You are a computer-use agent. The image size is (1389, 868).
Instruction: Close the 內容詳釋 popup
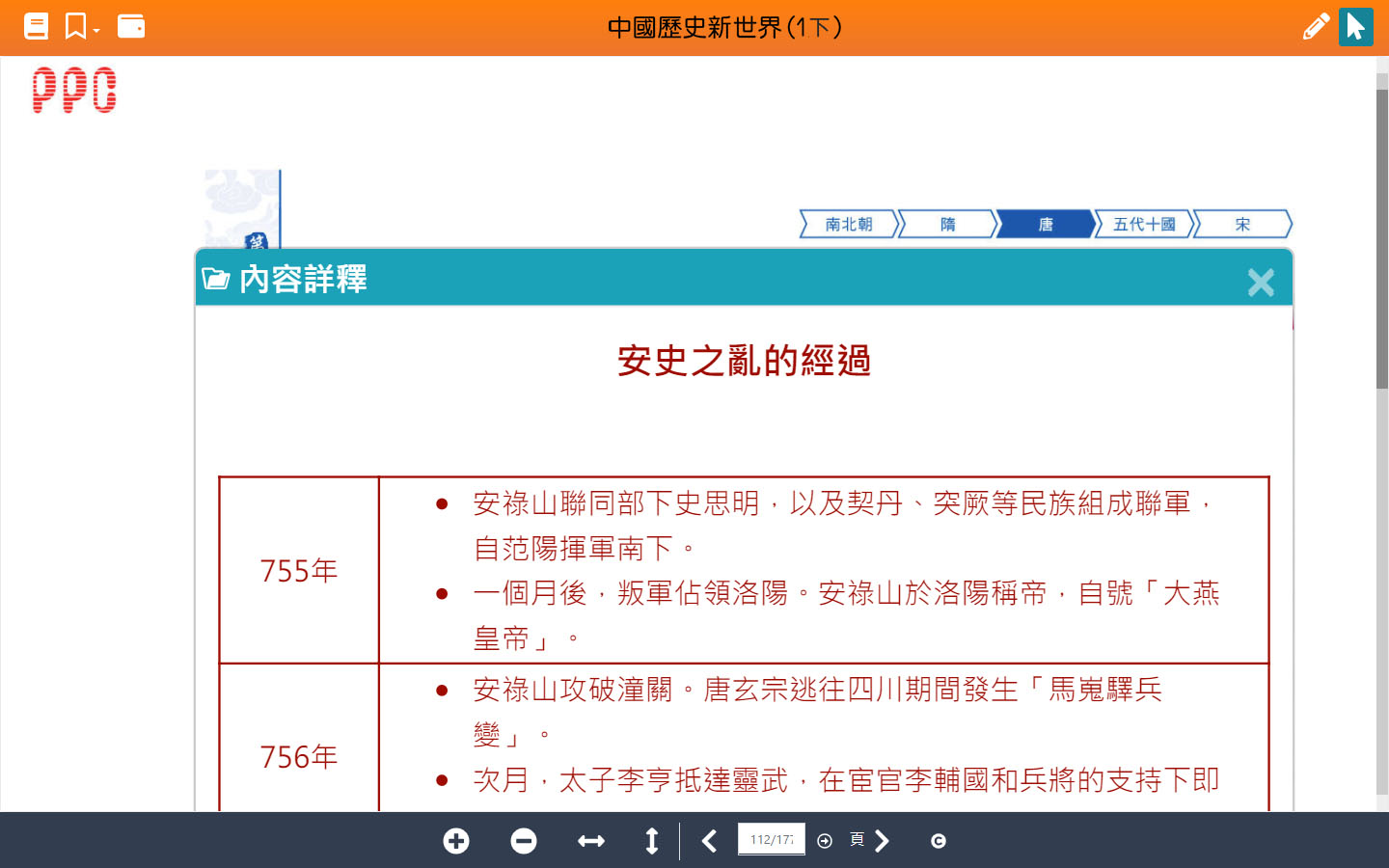(x=1261, y=282)
